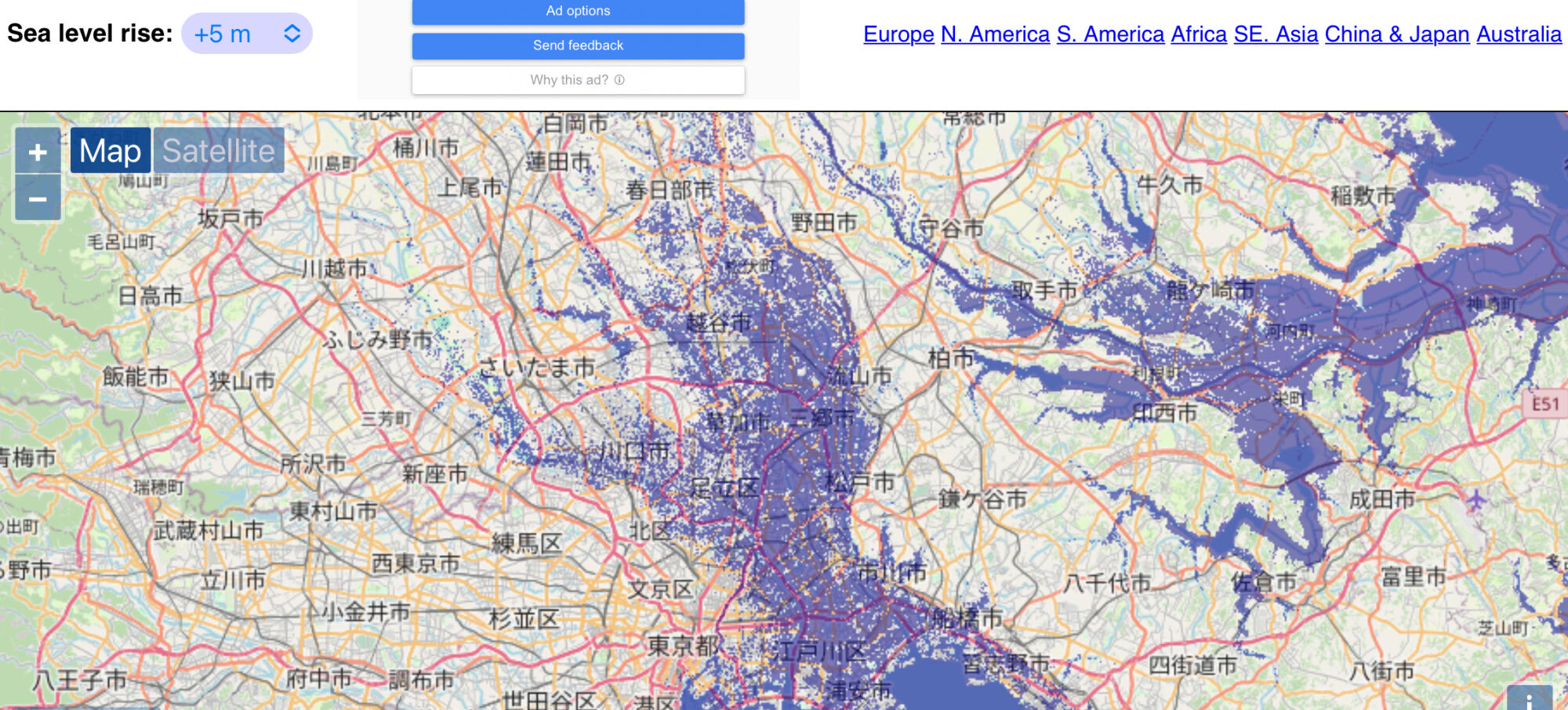Zoom in with the plus button

38,151
